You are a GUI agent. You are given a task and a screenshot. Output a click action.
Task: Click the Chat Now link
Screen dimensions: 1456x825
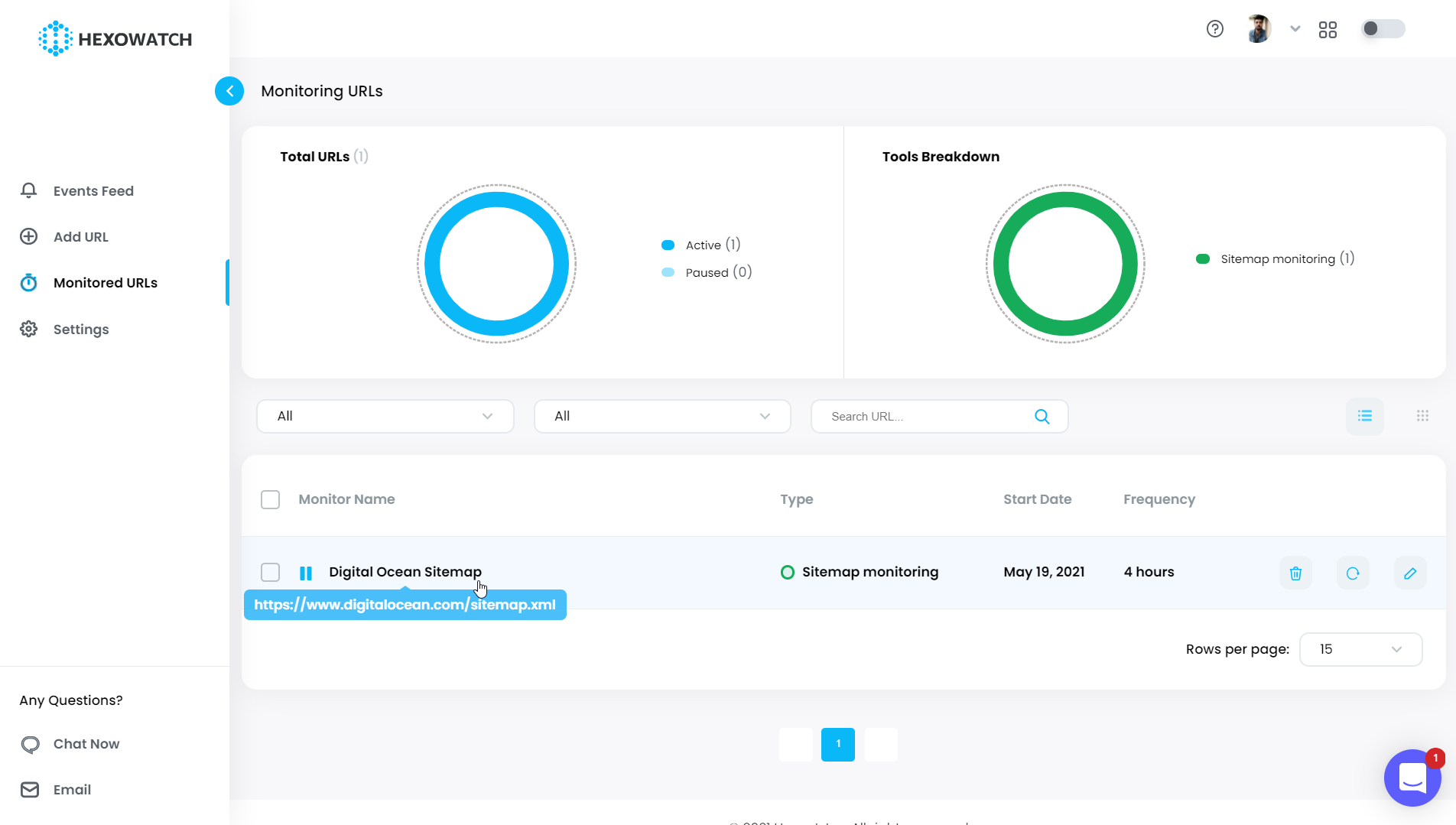point(86,744)
